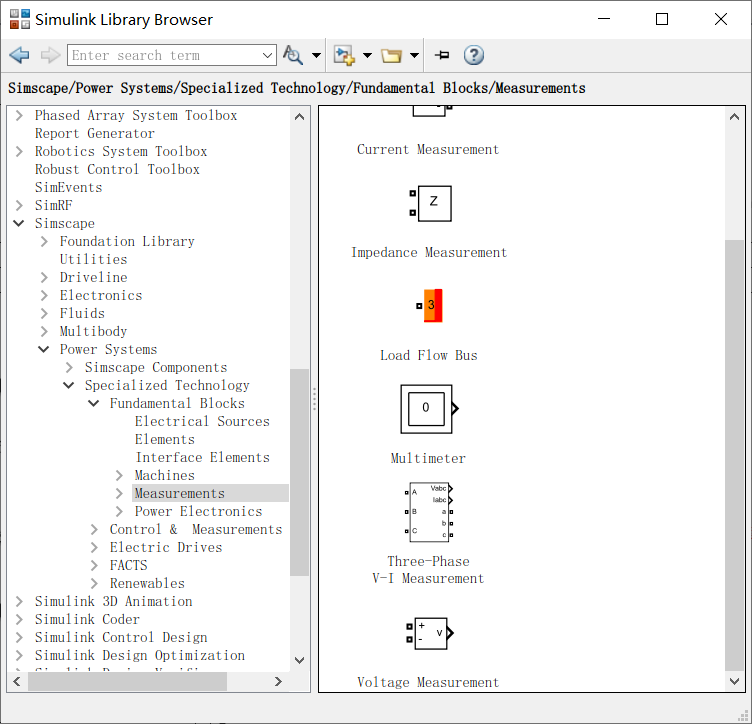Expand the Multibody node

coord(44,332)
